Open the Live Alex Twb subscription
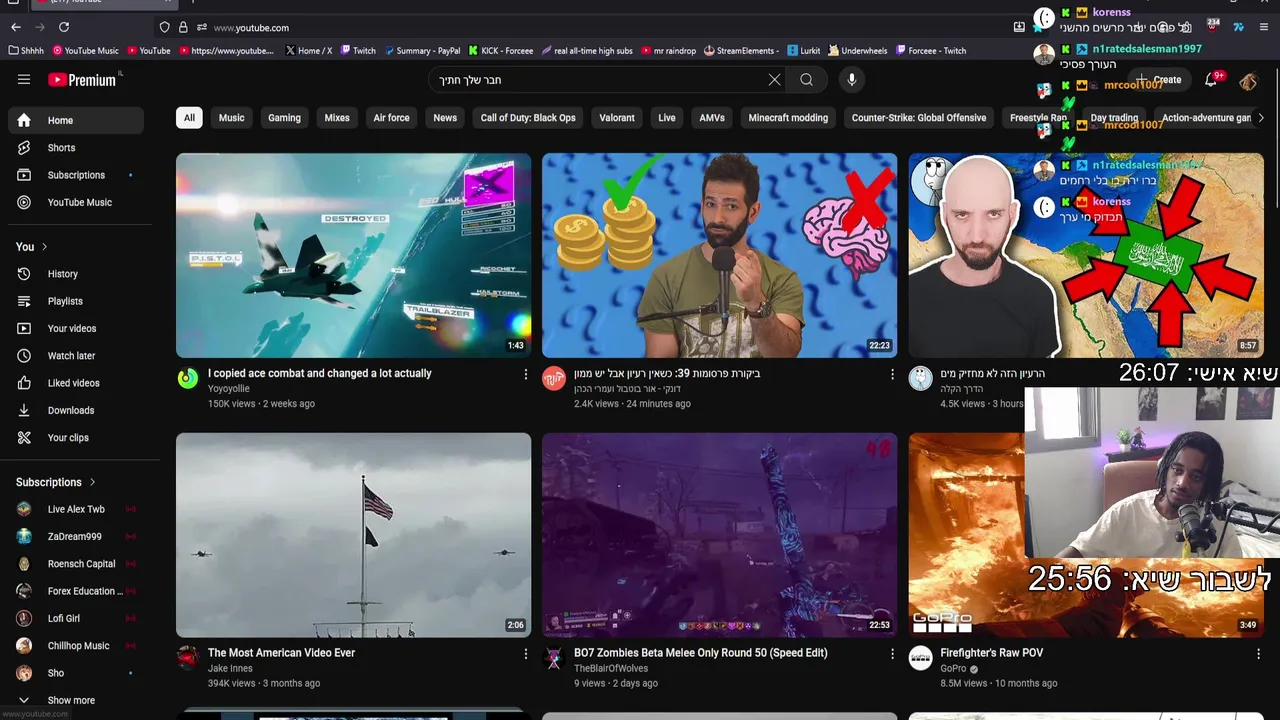The image size is (1280, 720). point(76,509)
